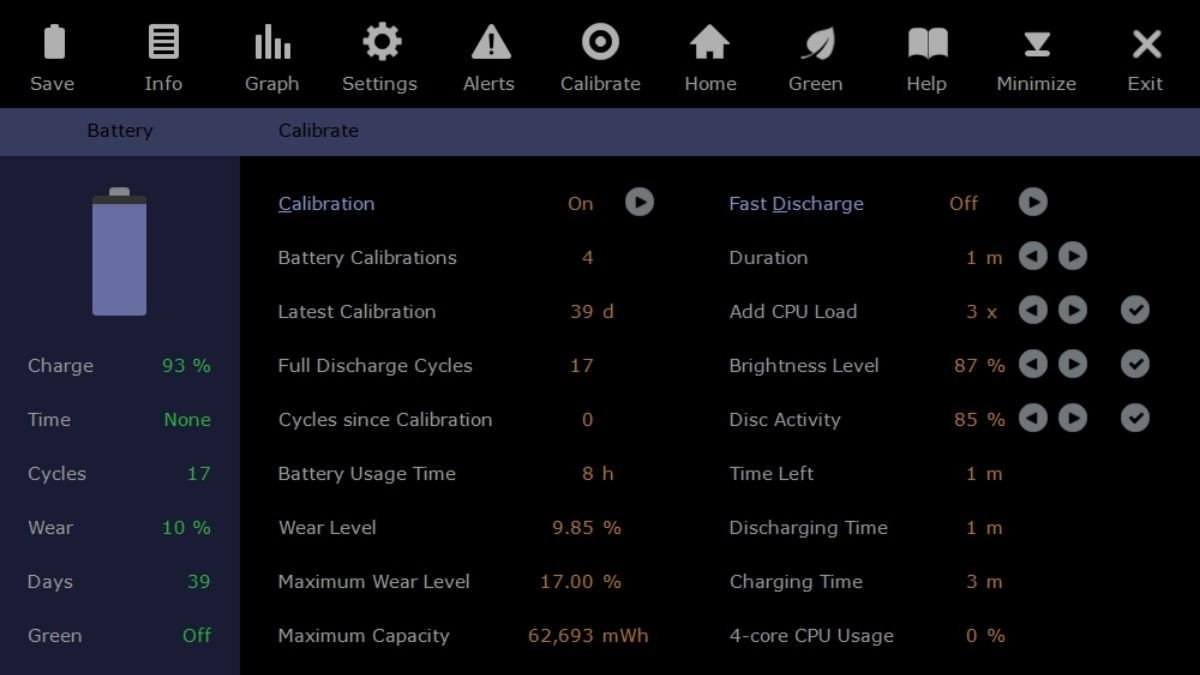The width and height of the screenshot is (1200, 675).
Task: Open the Alerts warning icon
Action: (490, 44)
